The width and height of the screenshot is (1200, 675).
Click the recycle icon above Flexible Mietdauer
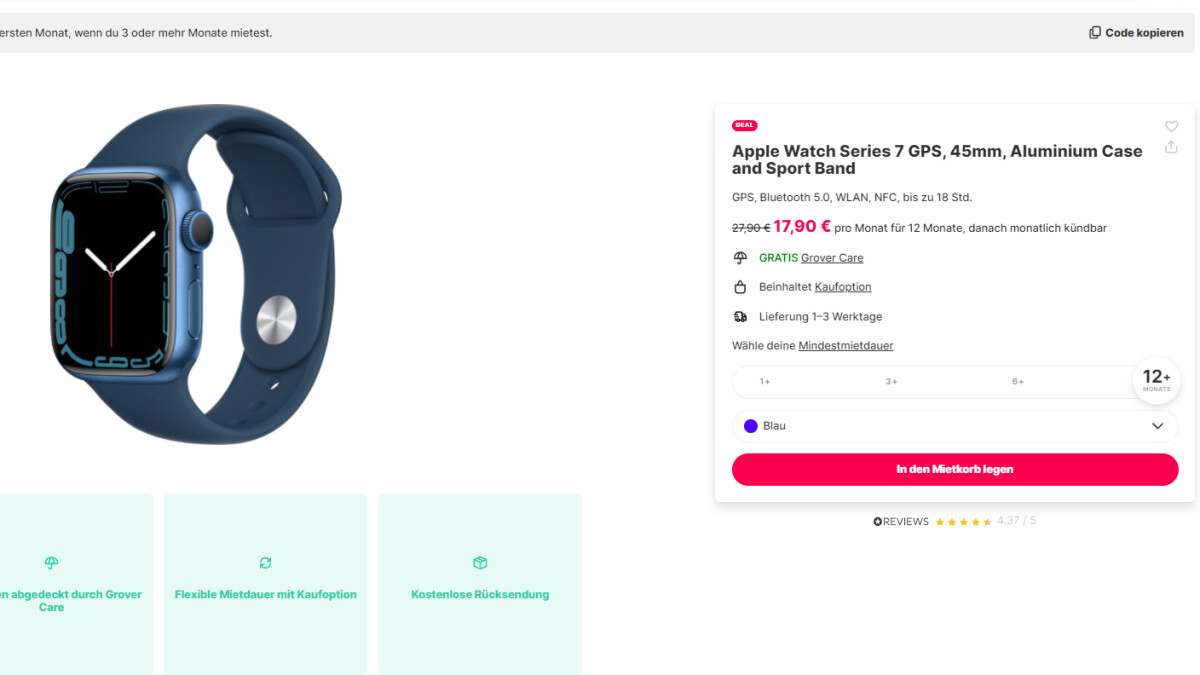[x=264, y=563]
